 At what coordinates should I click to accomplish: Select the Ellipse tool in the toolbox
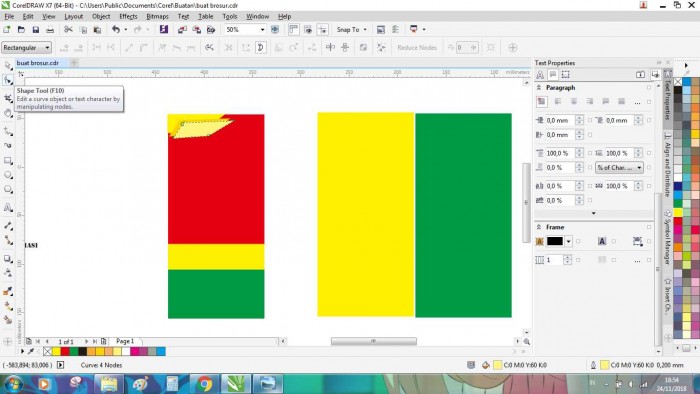click(x=8, y=175)
